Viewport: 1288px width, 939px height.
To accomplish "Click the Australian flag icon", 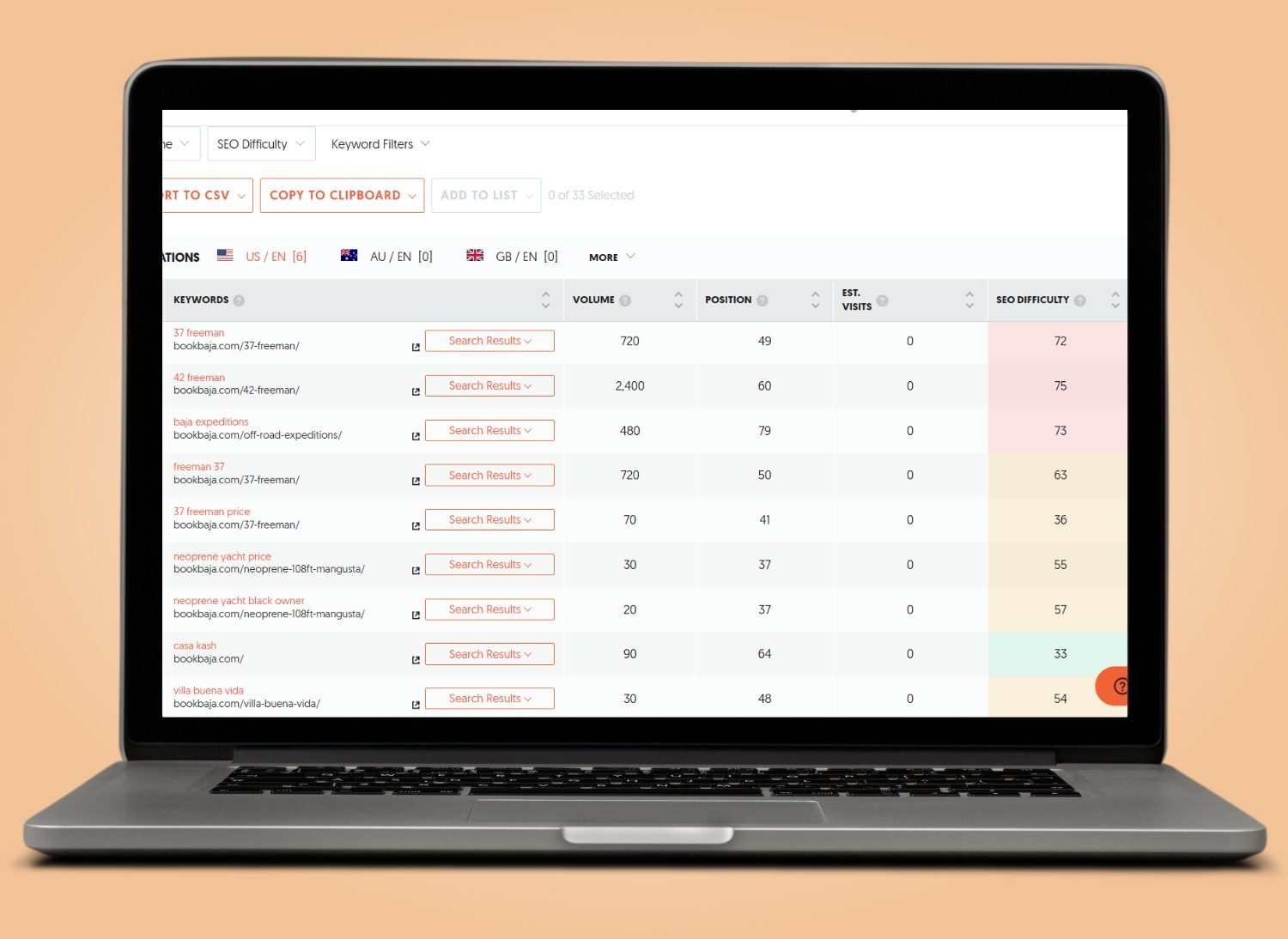I will click(349, 255).
